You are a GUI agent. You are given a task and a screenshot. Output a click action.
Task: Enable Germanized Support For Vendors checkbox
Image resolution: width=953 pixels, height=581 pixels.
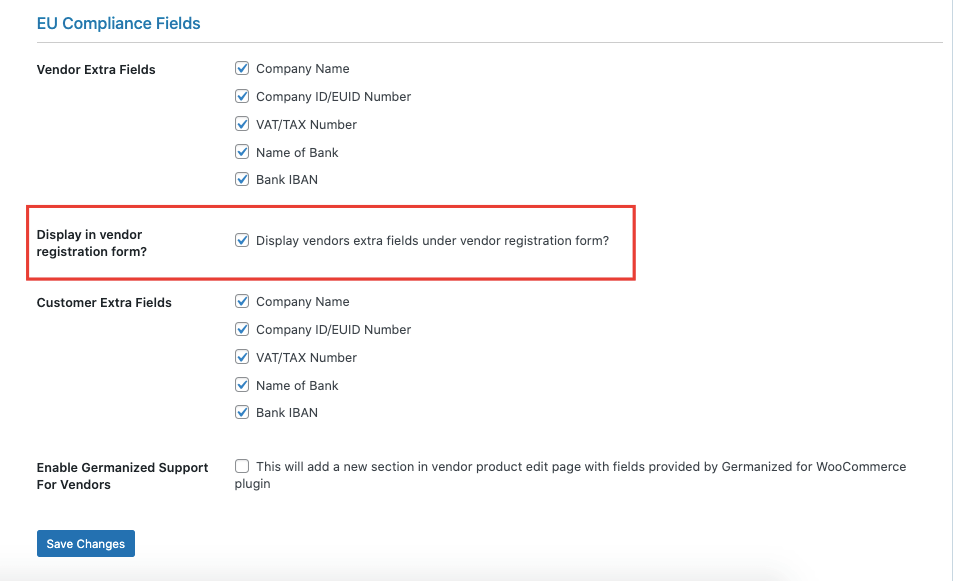point(242,466)
